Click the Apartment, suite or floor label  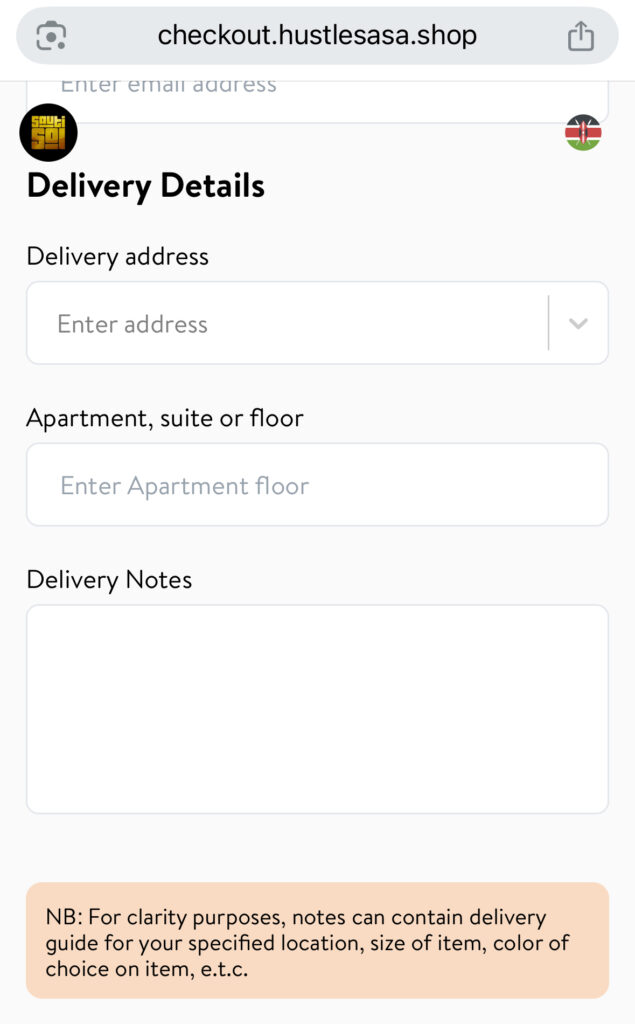(165, 418)
